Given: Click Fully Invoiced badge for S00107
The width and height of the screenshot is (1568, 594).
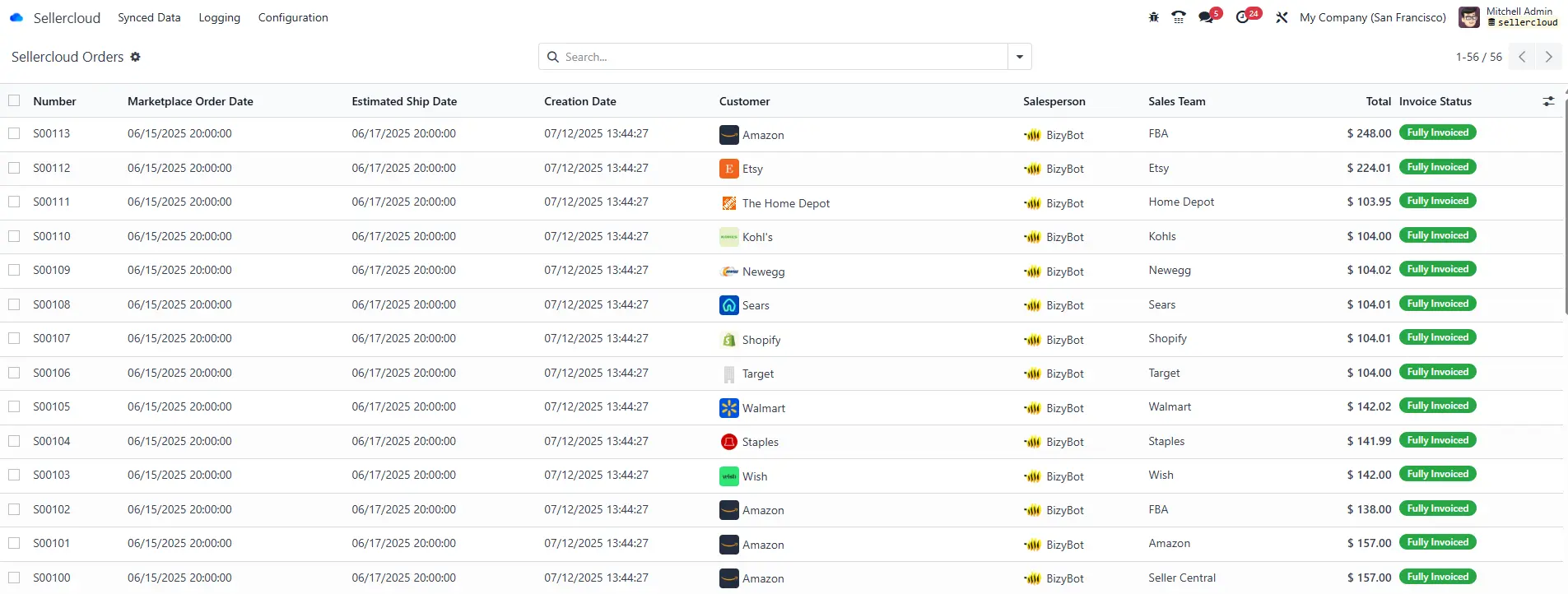Looking at the screenshot, I should point(1438,337).
